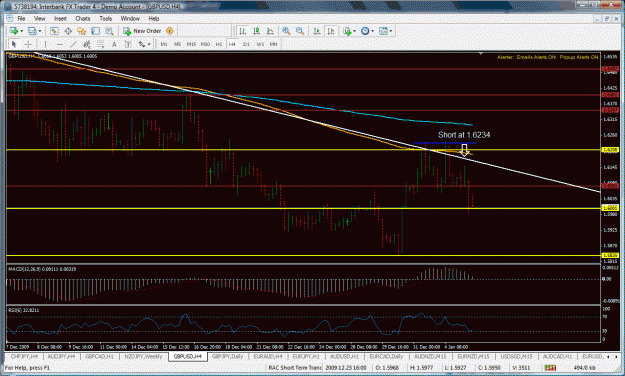Select the Equidistant Channel tool
Image resolution: width=625 pixels, height=376 pixels.
pyautogui.click(x=87, y=44)
